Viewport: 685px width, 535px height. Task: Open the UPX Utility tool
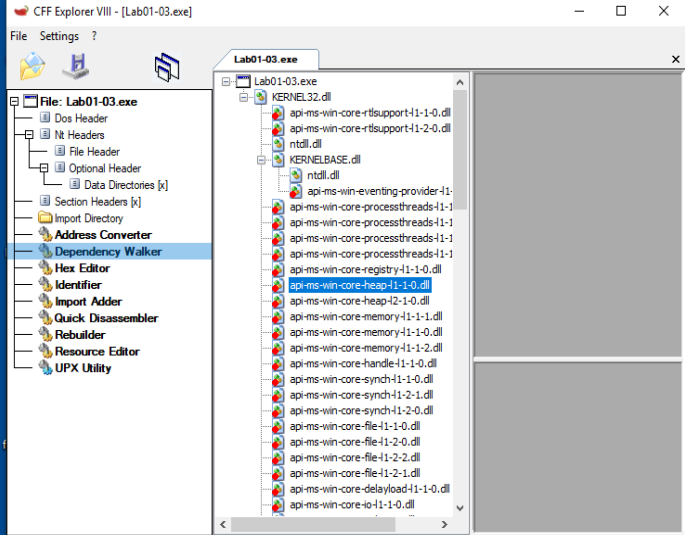click(x=83, y=368)
